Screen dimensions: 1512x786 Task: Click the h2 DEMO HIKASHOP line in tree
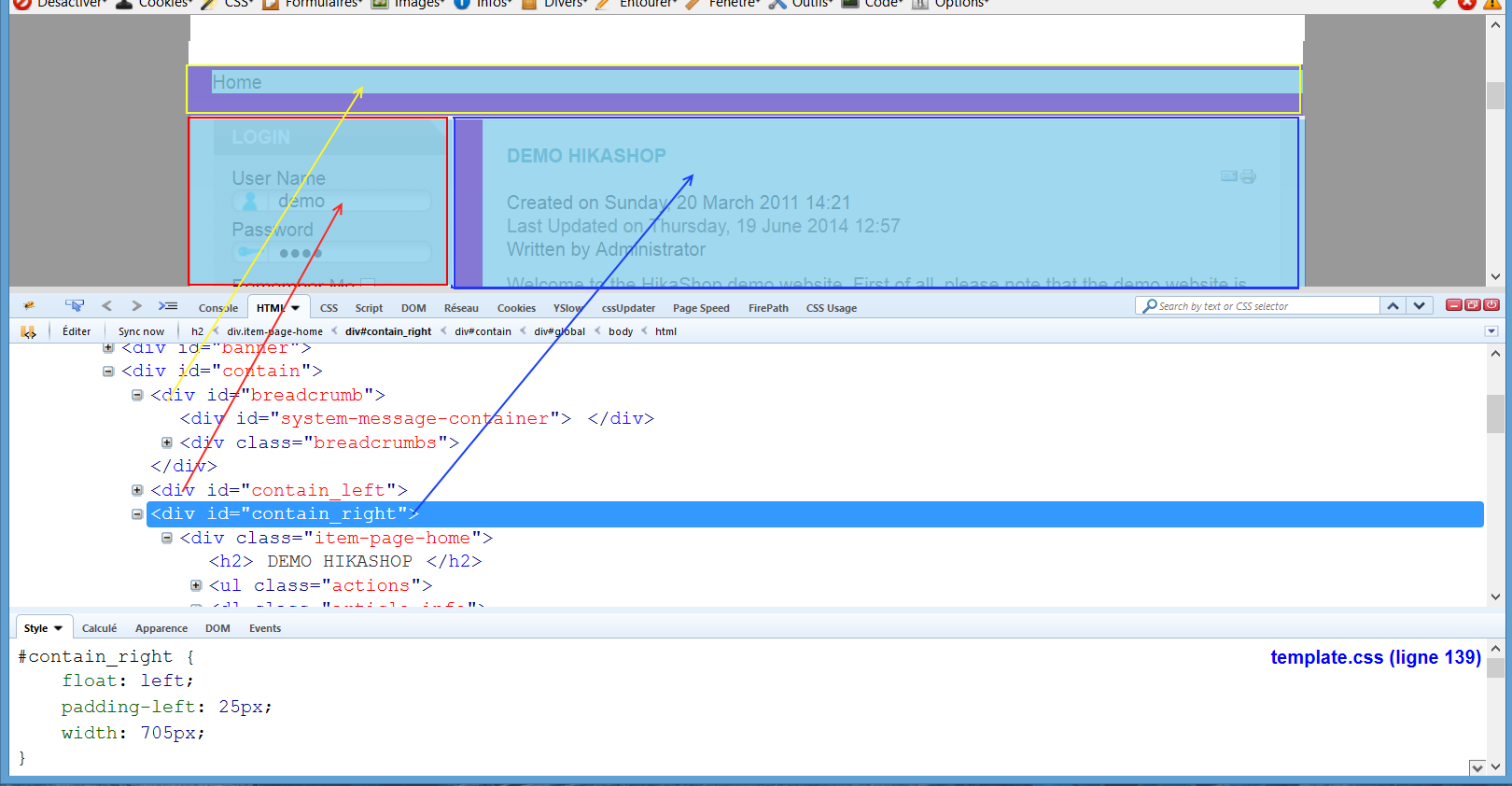coord(345,561)
